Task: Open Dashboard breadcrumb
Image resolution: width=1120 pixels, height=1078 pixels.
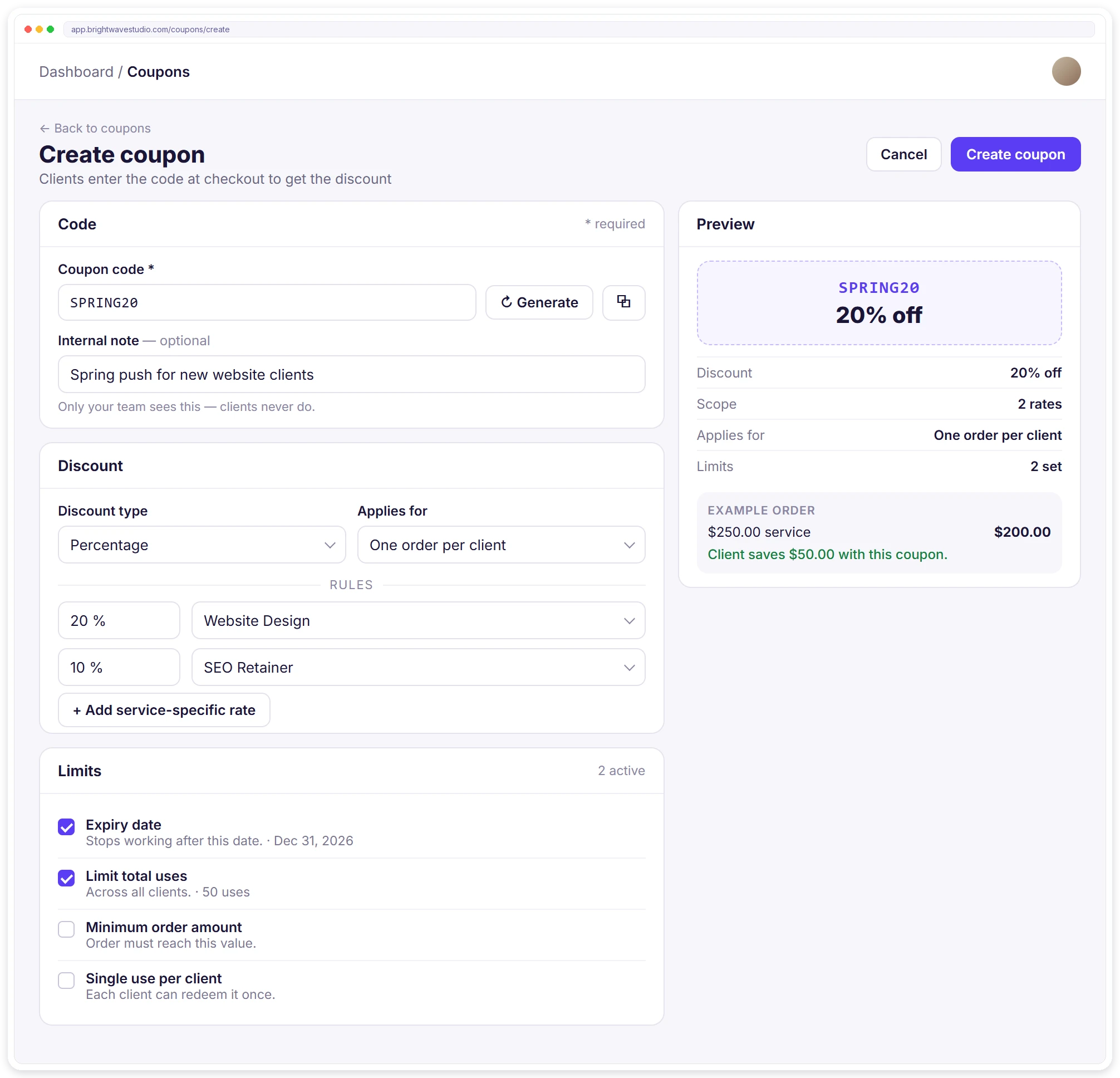Action: coord(76,72)
